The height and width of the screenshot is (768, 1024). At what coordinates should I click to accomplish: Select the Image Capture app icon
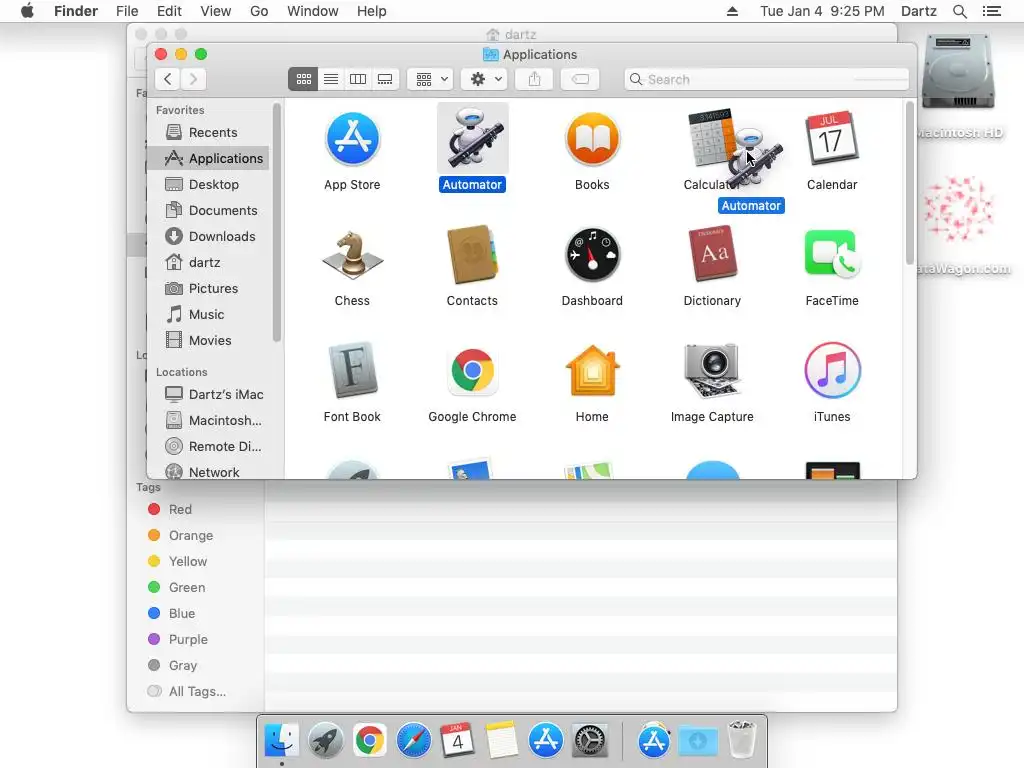(712, 370)
